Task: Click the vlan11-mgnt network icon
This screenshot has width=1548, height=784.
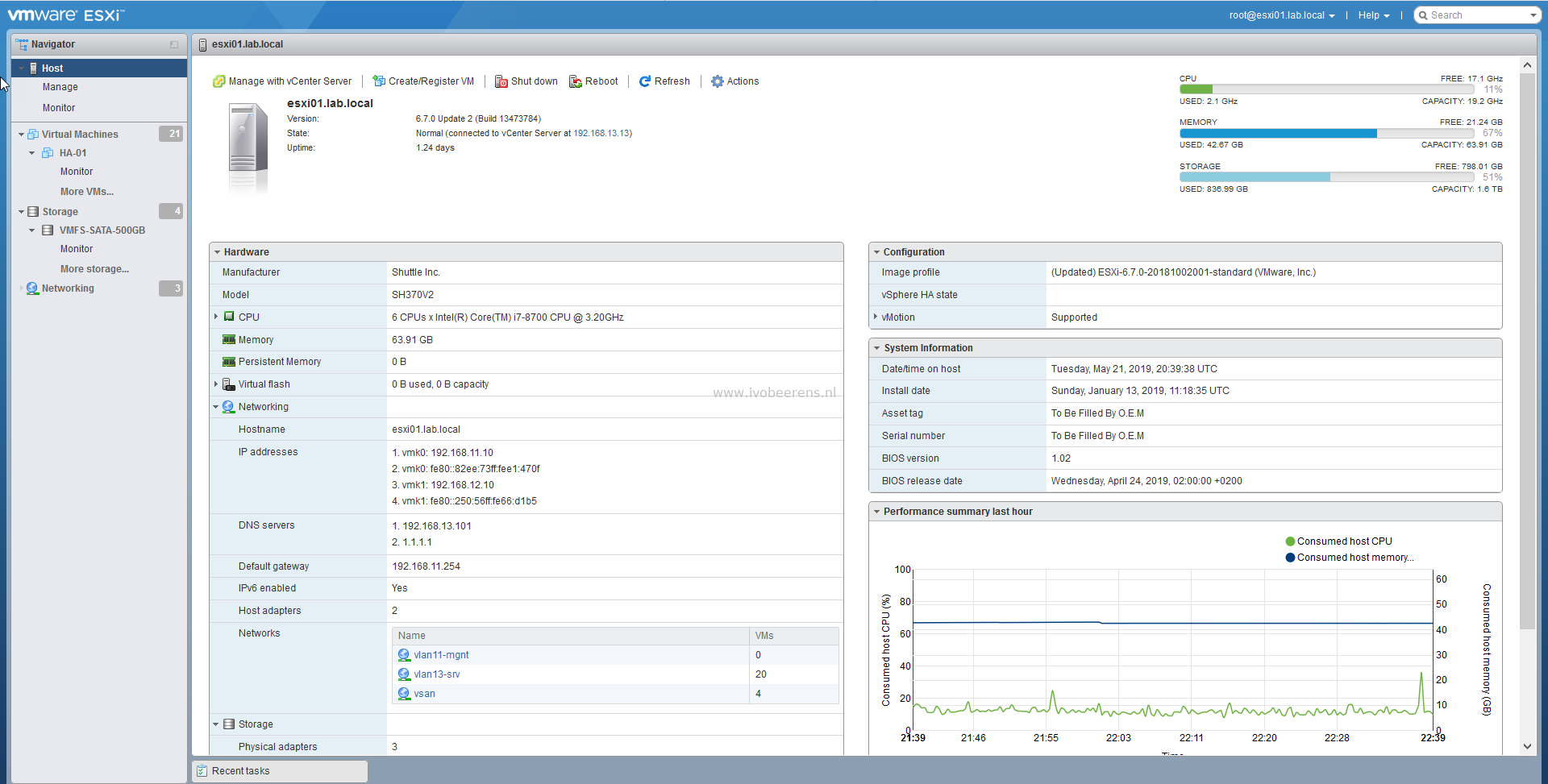Action: (x=404, y=655)
